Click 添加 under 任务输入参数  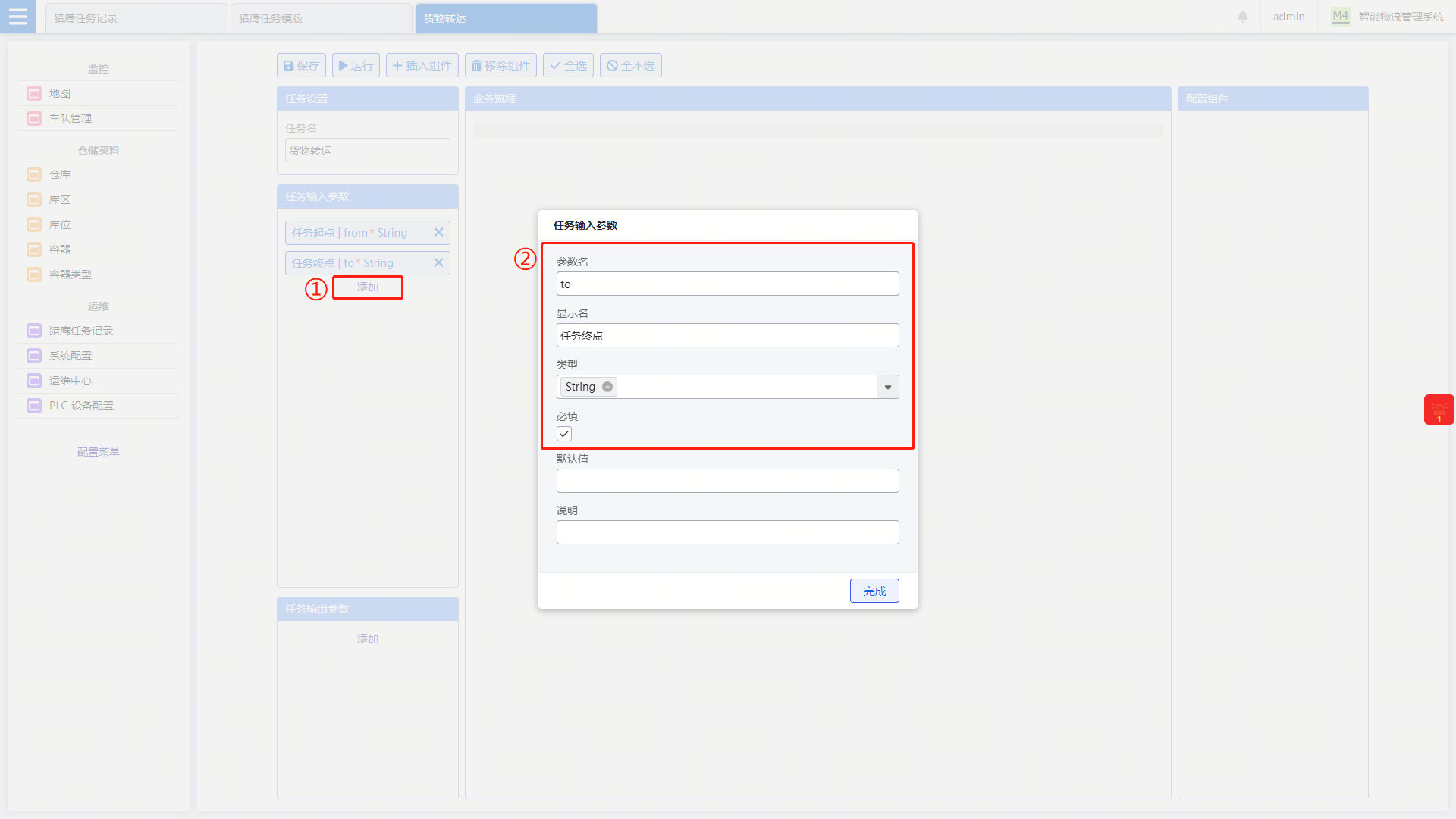[x=368, y=287]
